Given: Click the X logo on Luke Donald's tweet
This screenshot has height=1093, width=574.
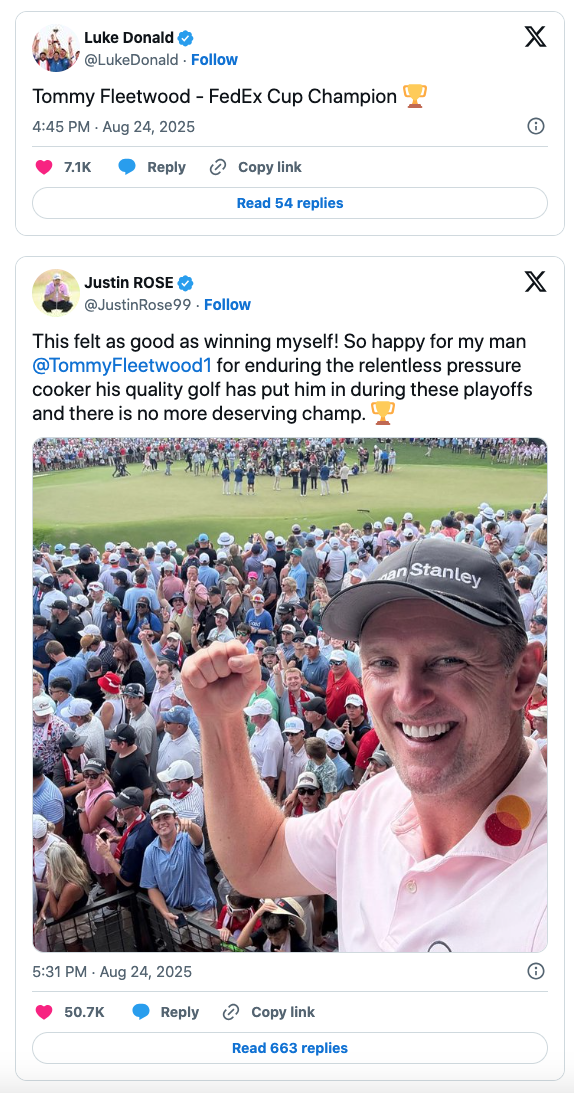Looking at the screenshot, I should tap(535, 36).
